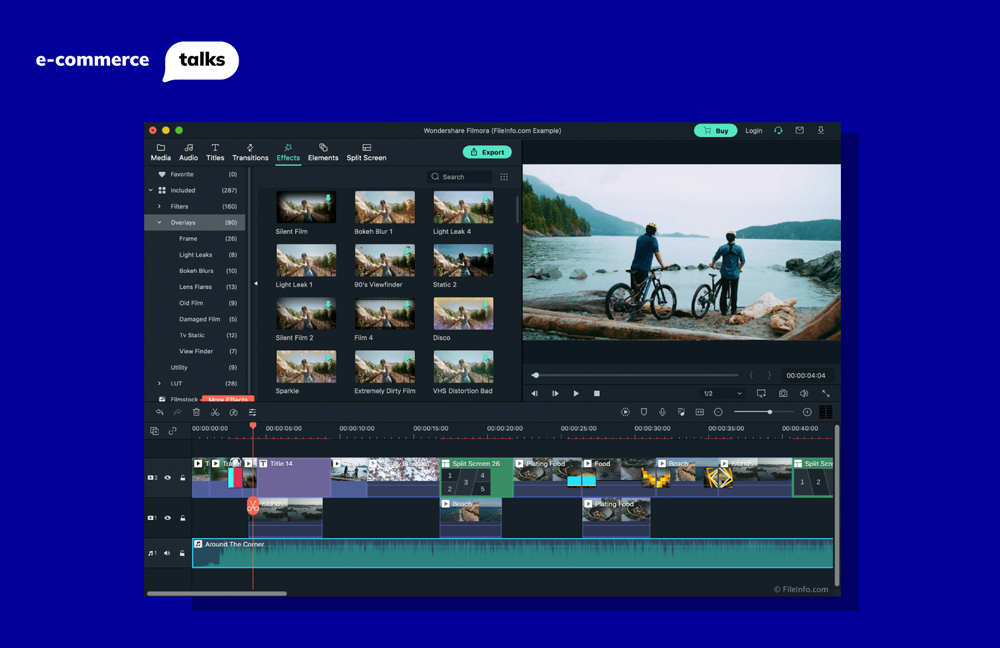
Task: Split the clip with the scissors tool
Action: (x=214, y=411)
